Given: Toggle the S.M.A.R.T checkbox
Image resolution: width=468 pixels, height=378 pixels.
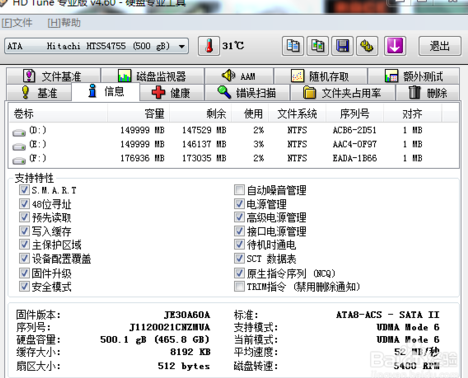Looking at the screenshot, I should click(x=24, y=190).
